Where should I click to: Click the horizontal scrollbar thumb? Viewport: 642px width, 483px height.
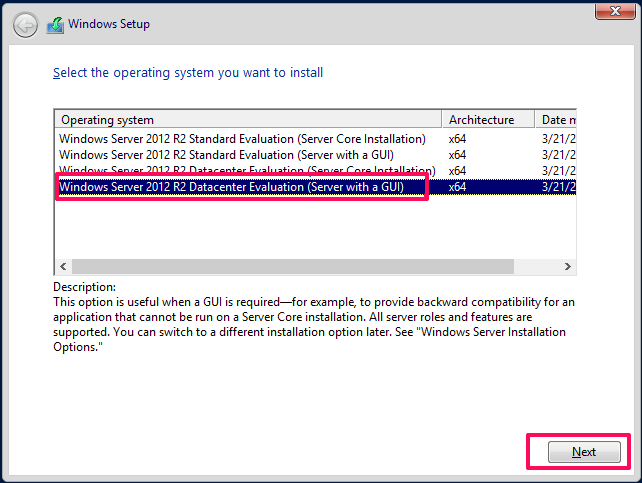293,266
